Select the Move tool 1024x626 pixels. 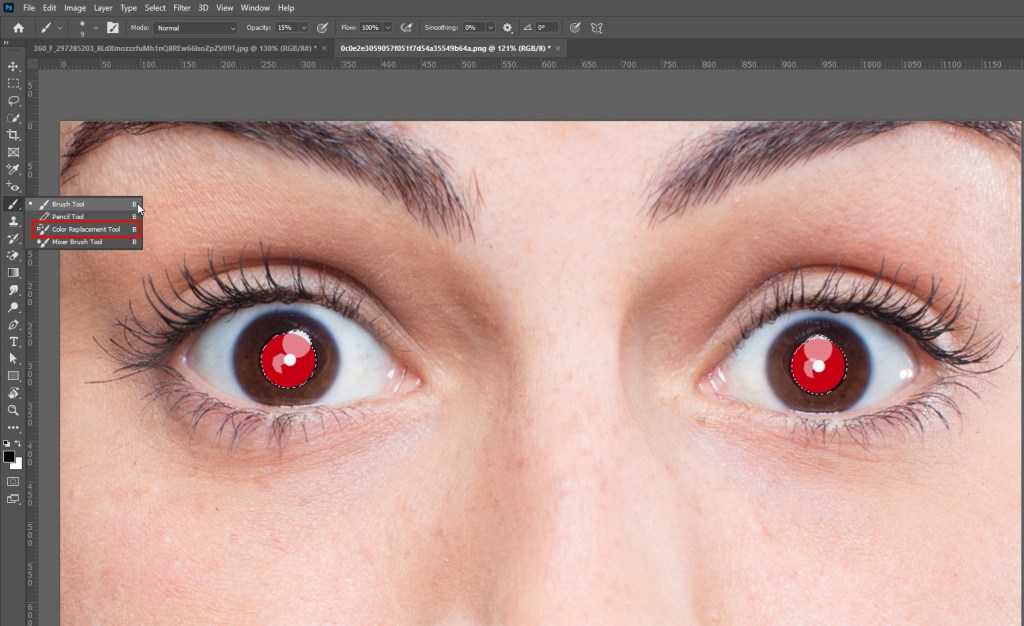[x=14, y=66]
